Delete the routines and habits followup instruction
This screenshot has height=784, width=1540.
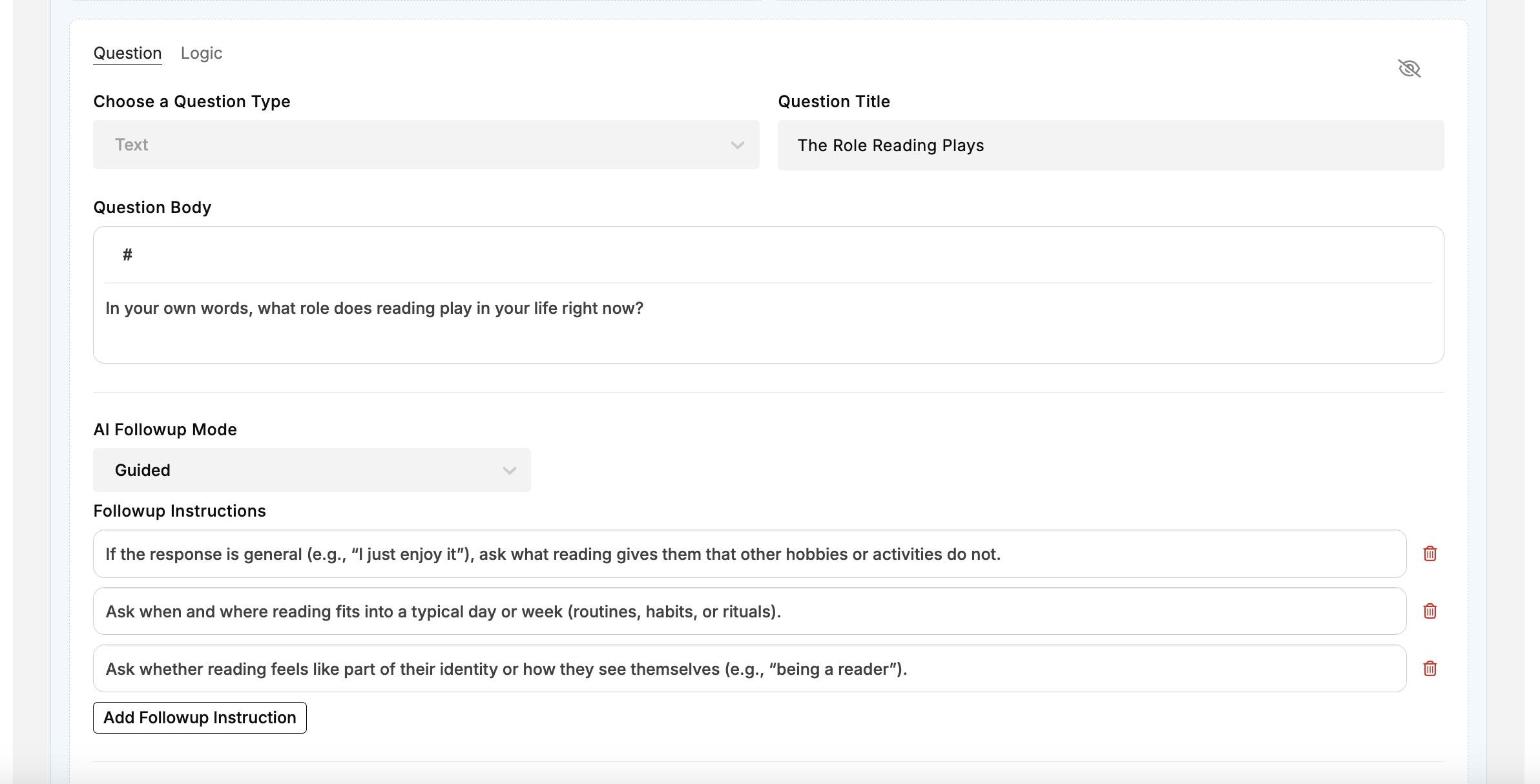1430,611
